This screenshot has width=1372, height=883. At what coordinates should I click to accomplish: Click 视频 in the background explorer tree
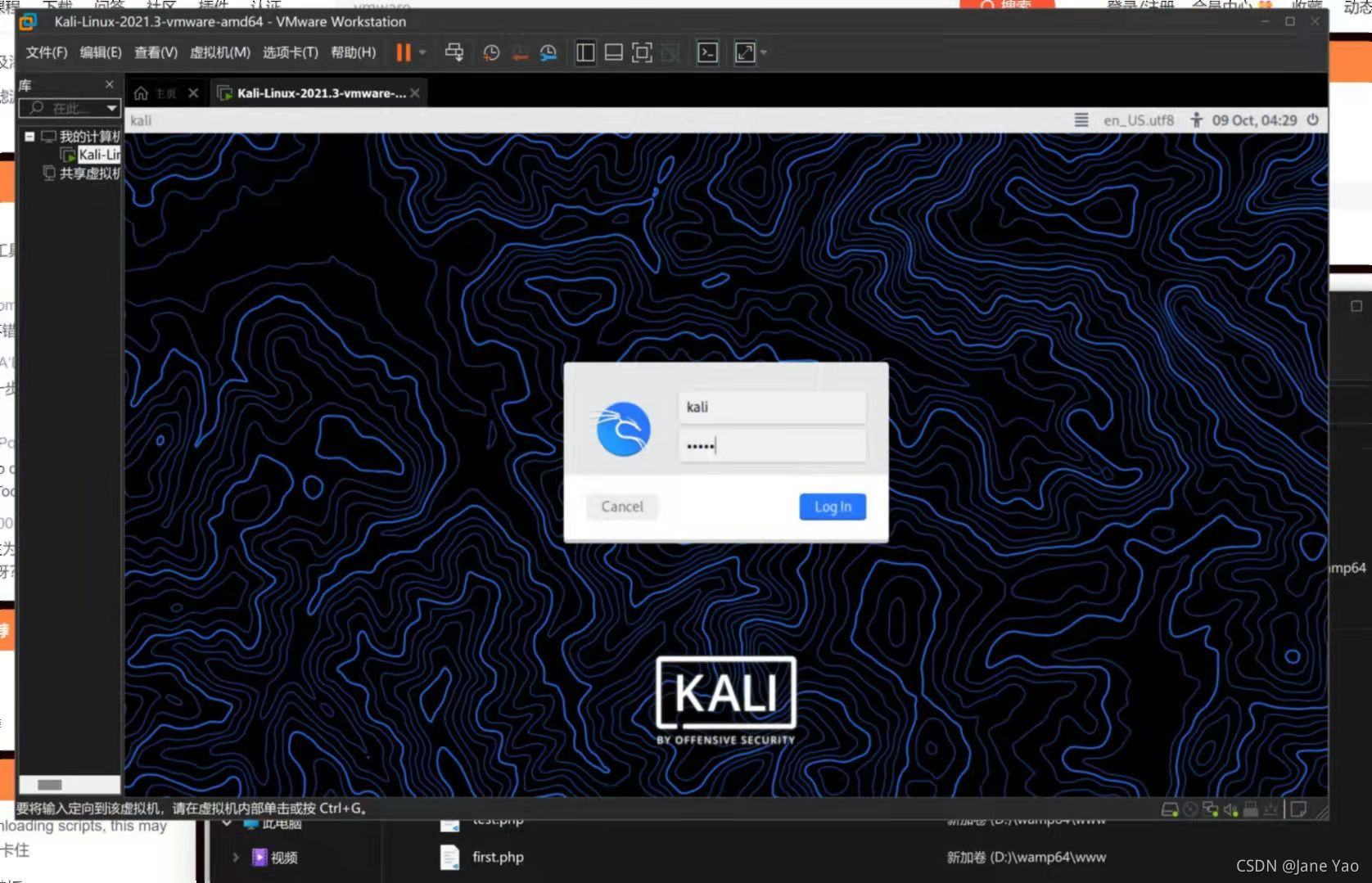[x=284, y=858]
